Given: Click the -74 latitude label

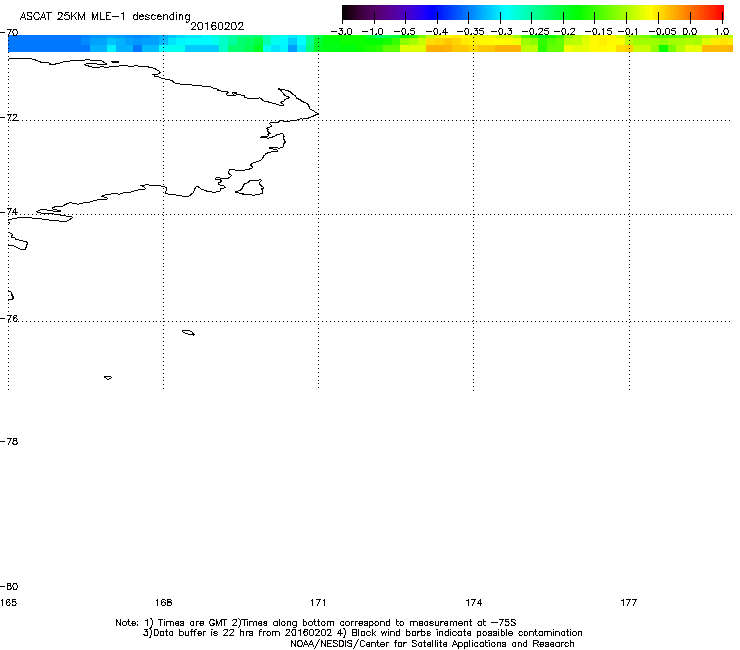Looking at the screenshot, I should tap(9, 211).
